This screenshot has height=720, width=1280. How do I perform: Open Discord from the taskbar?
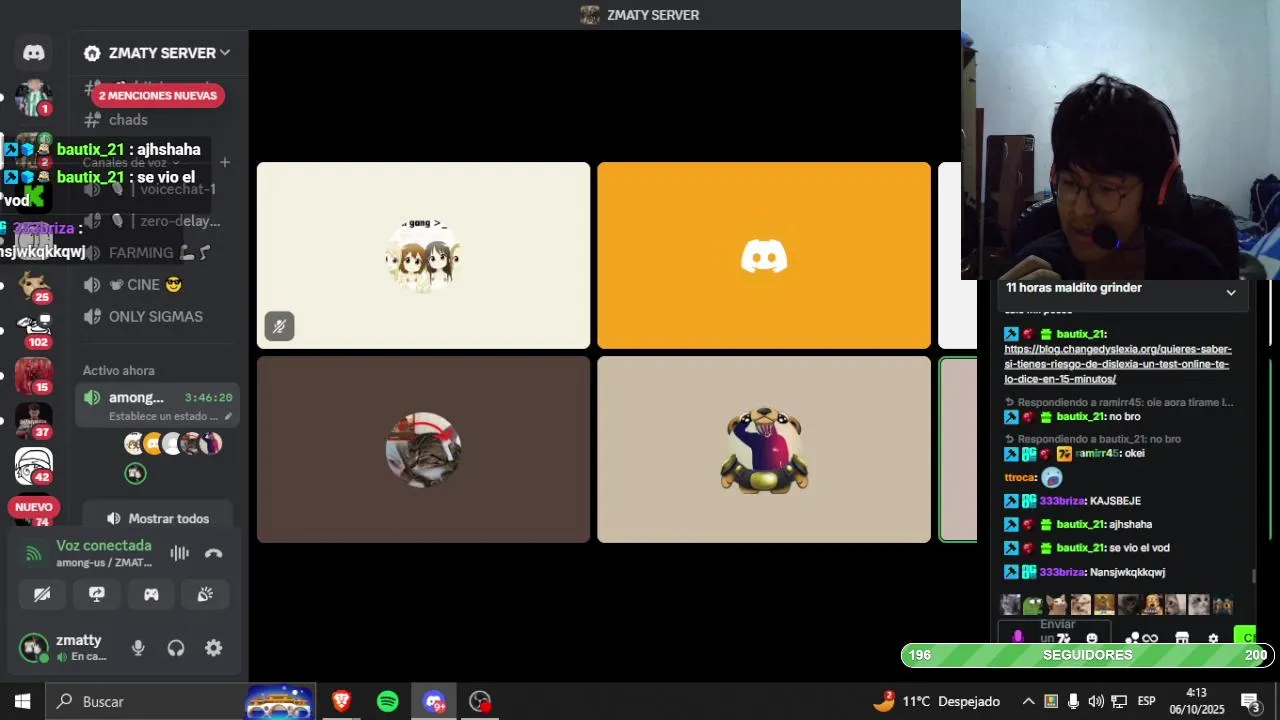point(434,701)
